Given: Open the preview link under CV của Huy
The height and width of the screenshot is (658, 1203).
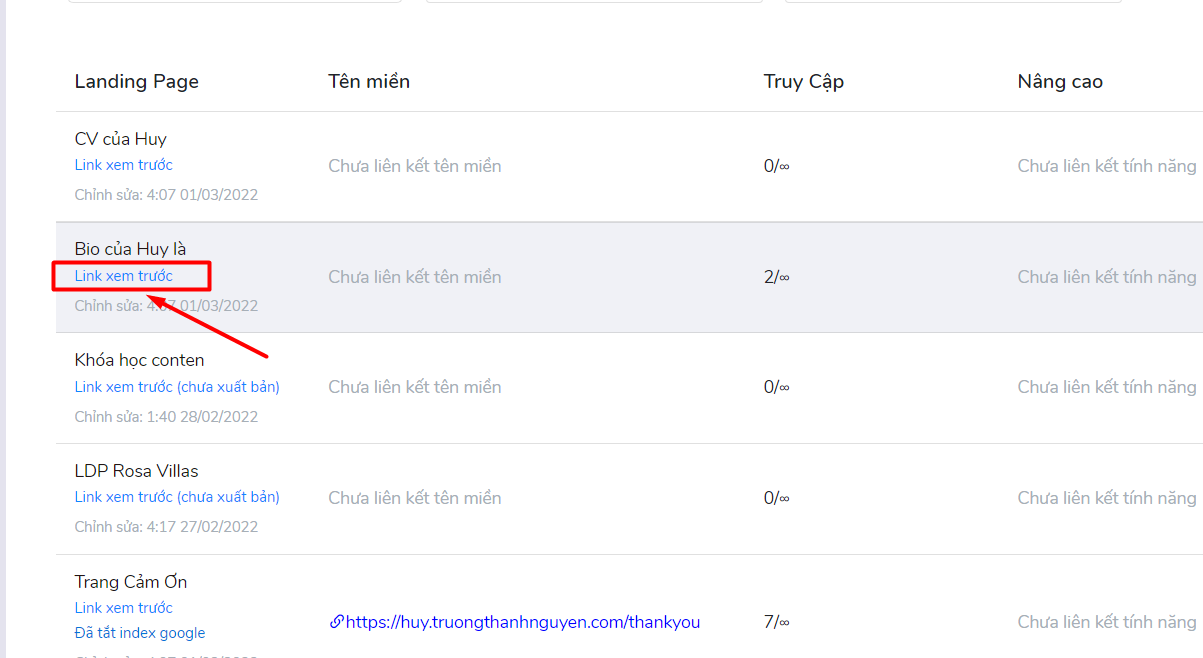Looking at the screenshot, I should pyautogui.click(x=124, y=165).
